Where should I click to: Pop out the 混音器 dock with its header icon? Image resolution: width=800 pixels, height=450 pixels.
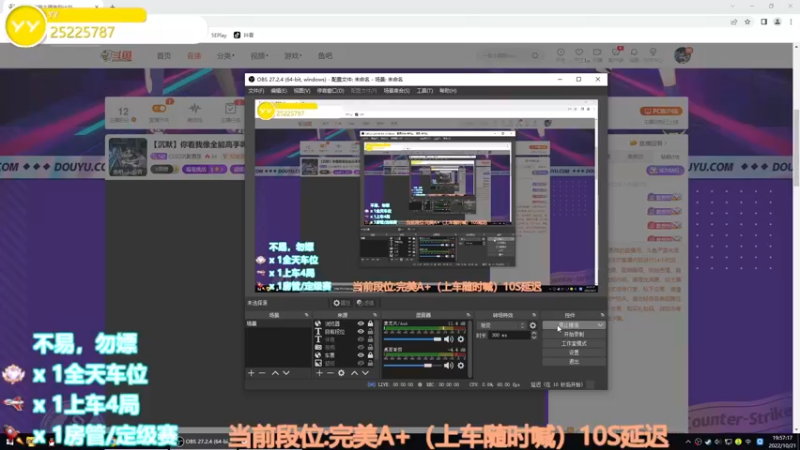[468, 315]
